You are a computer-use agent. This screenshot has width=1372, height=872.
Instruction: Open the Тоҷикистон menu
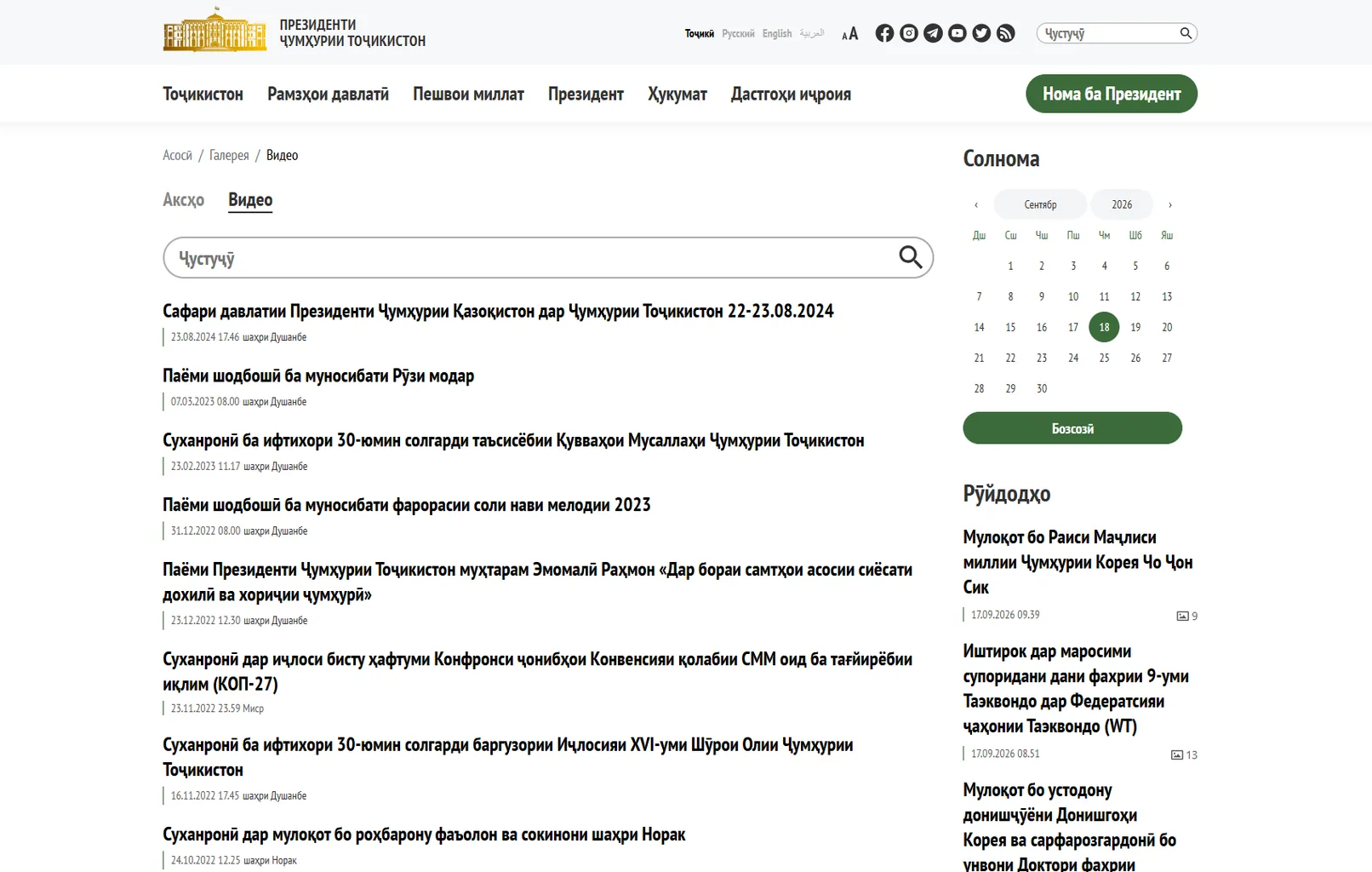click(x=203, y=94)
